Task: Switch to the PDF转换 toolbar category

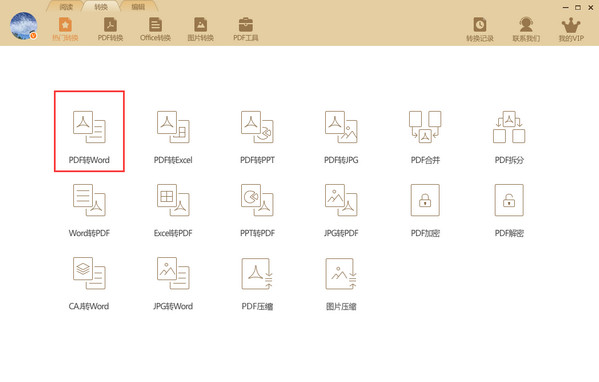Action: [110, 29]
